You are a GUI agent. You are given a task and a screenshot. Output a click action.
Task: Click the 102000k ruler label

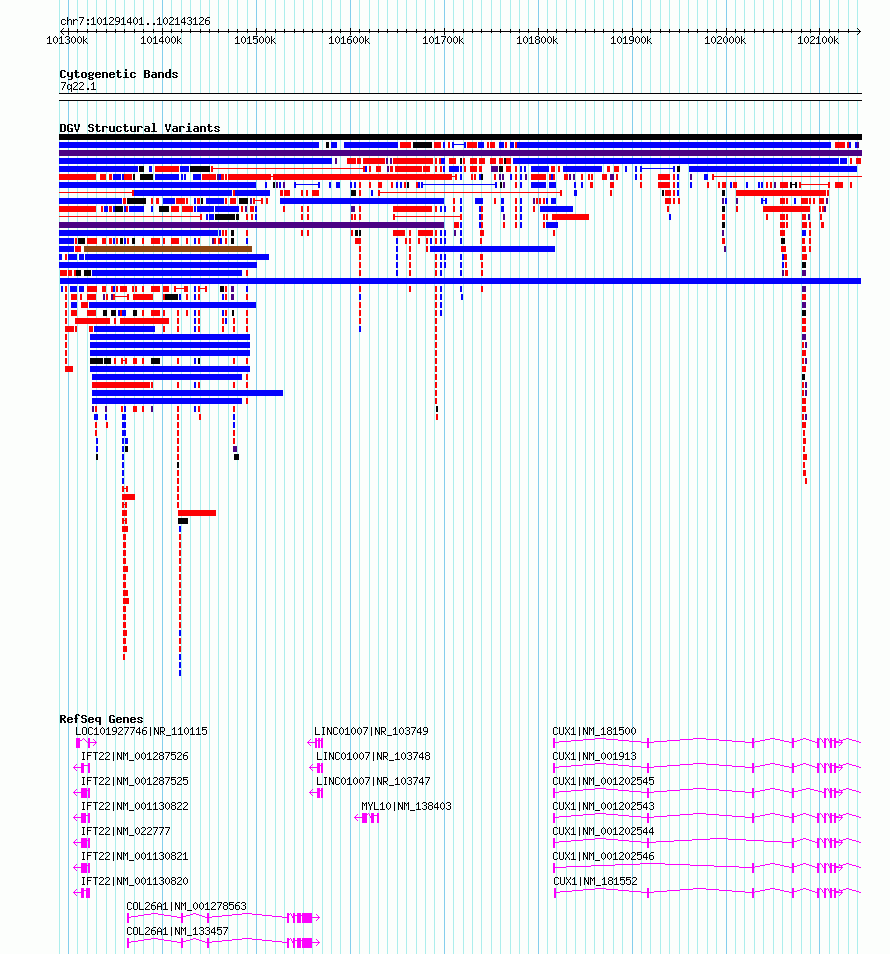[725, 40]
